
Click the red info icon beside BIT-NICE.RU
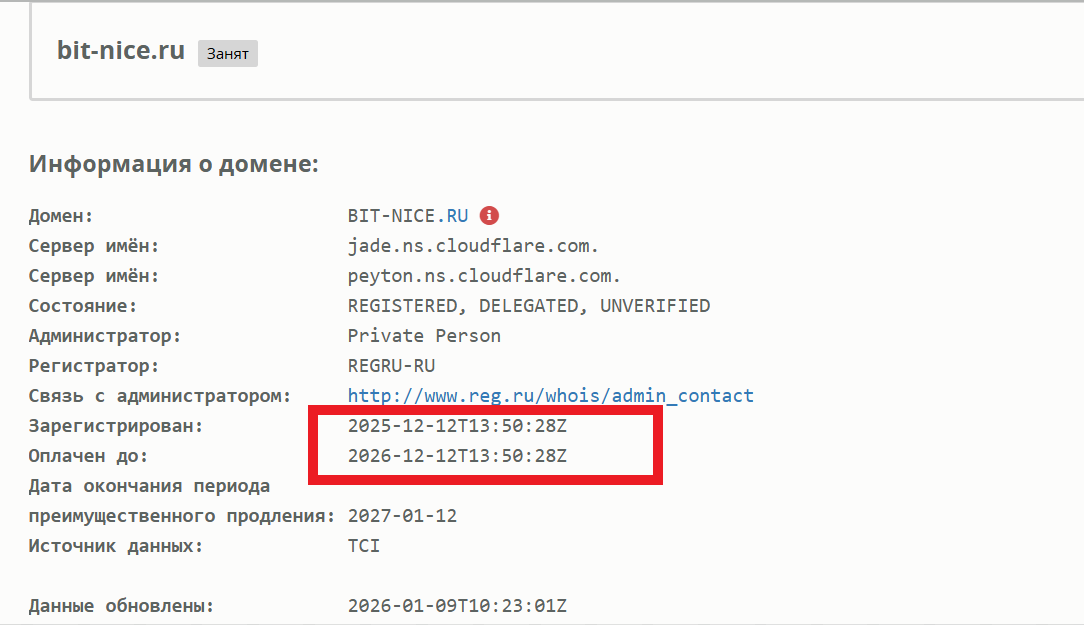tap(489, 215)
